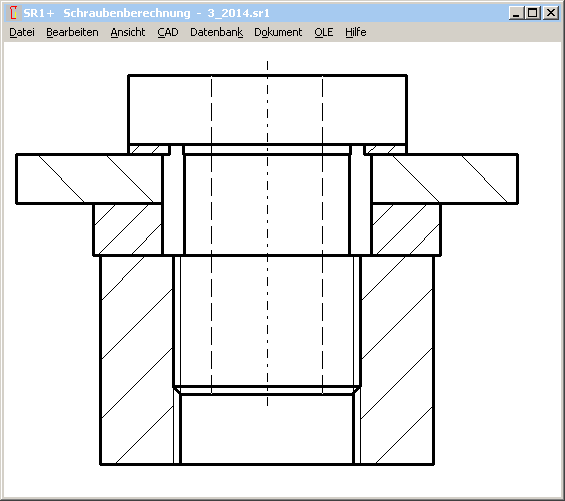
Task: Open the OLE menu
Action: [x=324, y=32]
